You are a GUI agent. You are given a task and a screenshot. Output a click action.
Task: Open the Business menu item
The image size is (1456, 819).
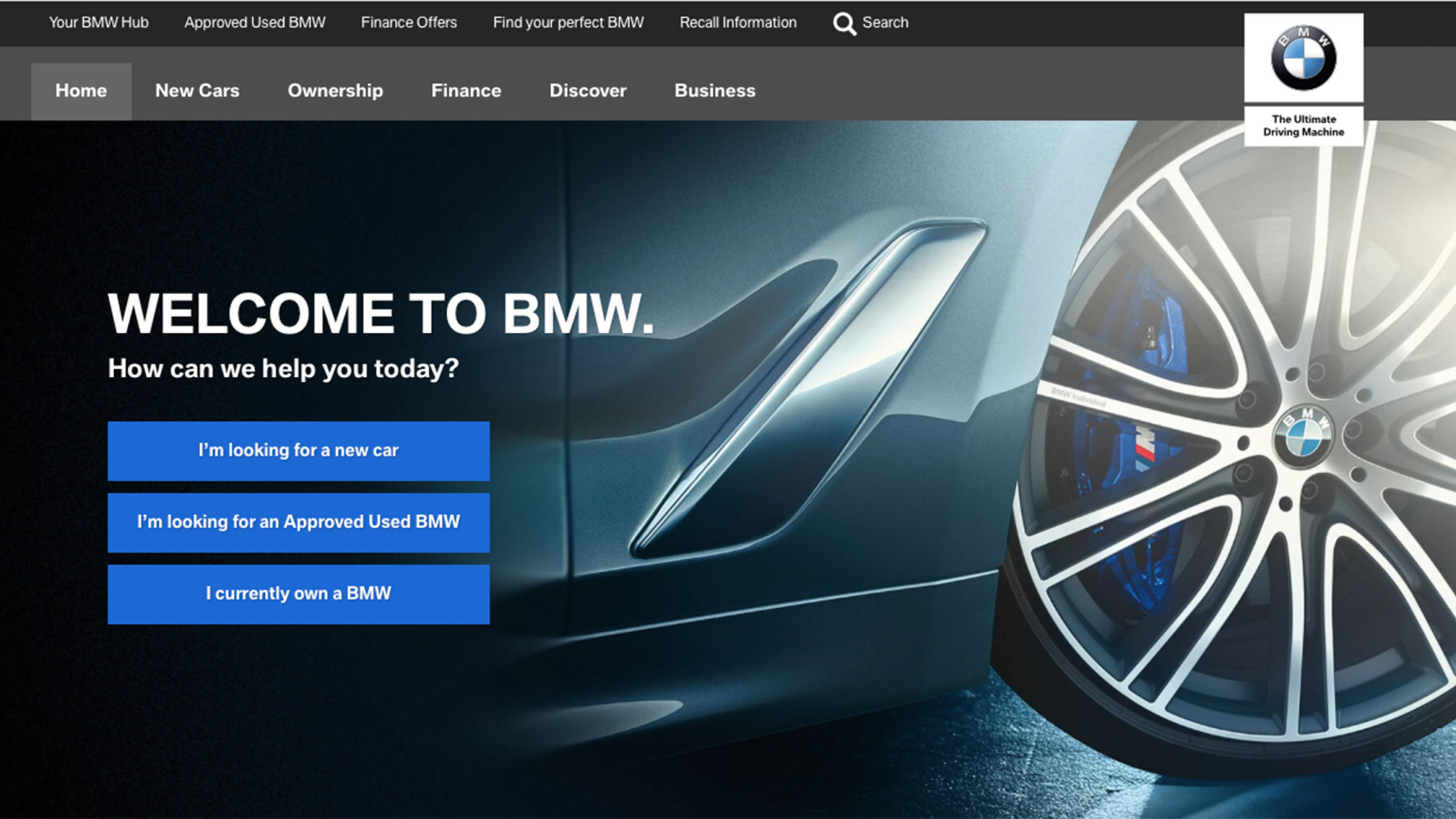(x=715, y=91)
